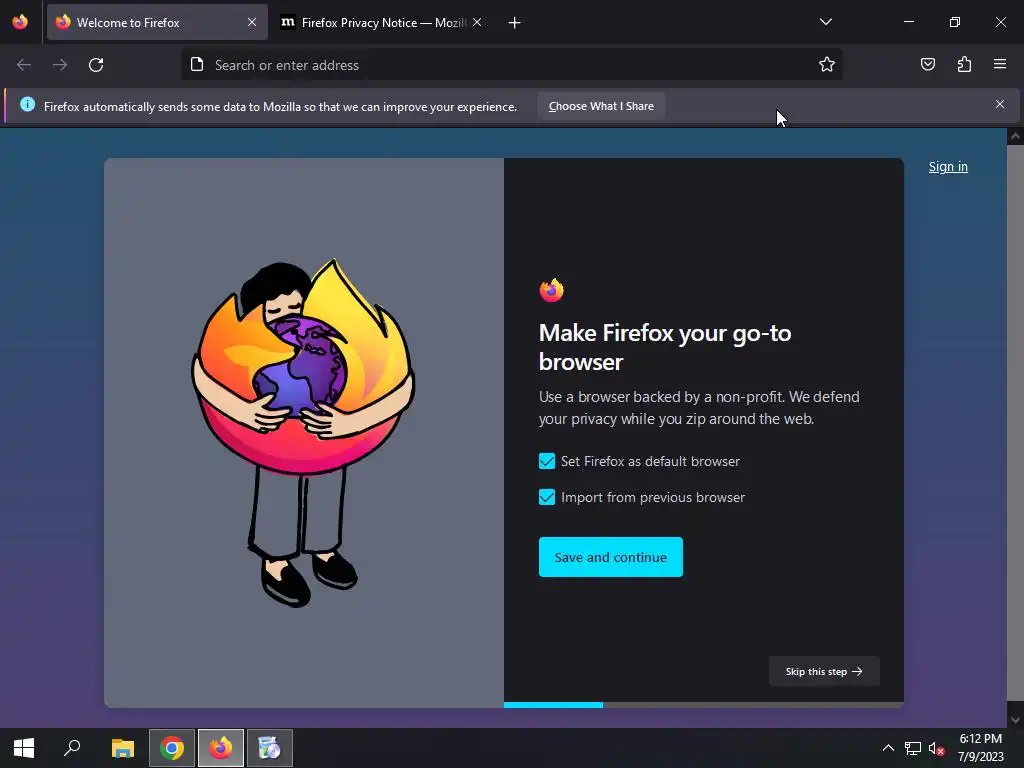Open the Windows Start menu
Screen dimensions: 1024x768
tap(24, 748)
